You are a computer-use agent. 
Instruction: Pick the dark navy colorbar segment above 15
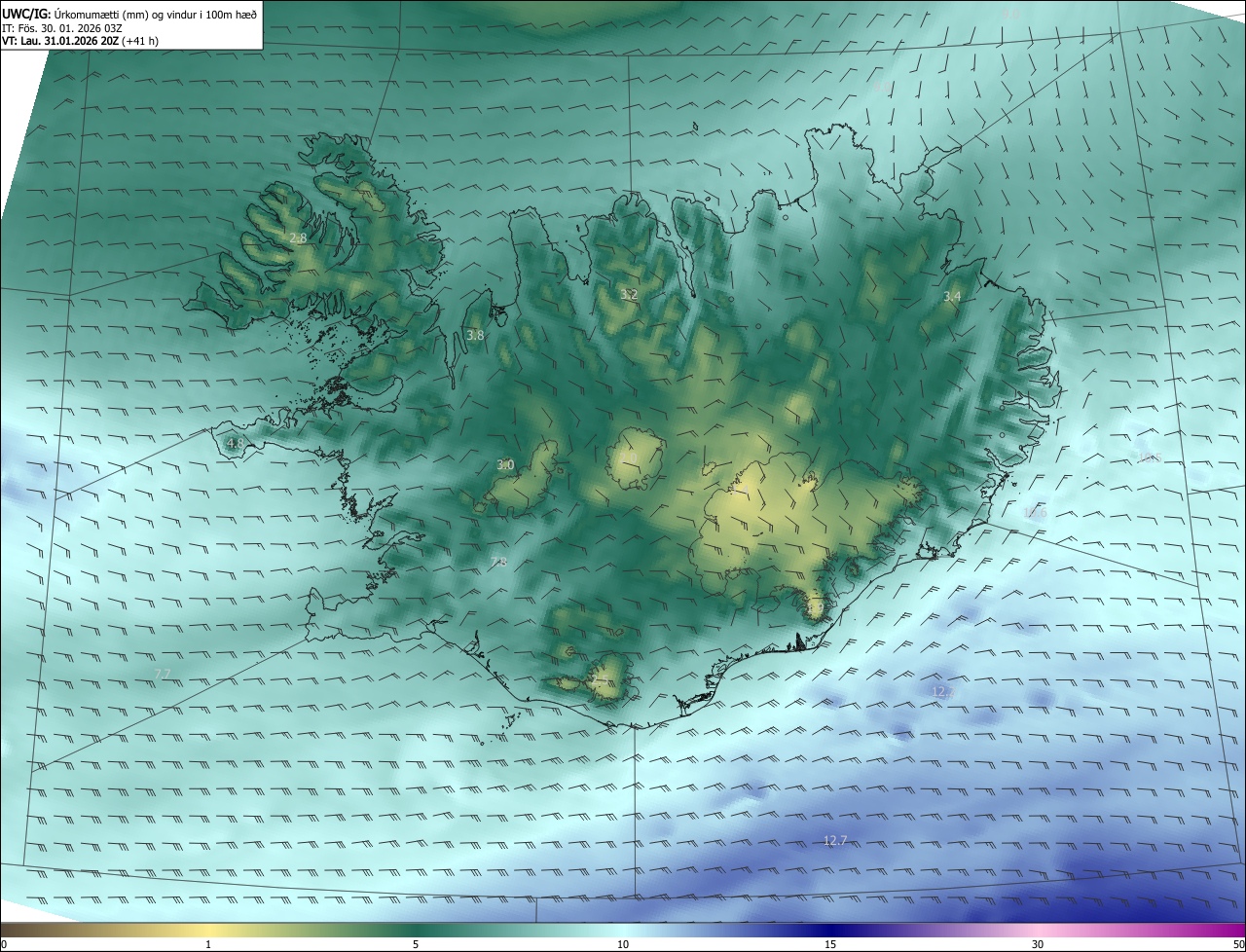pyautogui.click(x=830, y=930)
